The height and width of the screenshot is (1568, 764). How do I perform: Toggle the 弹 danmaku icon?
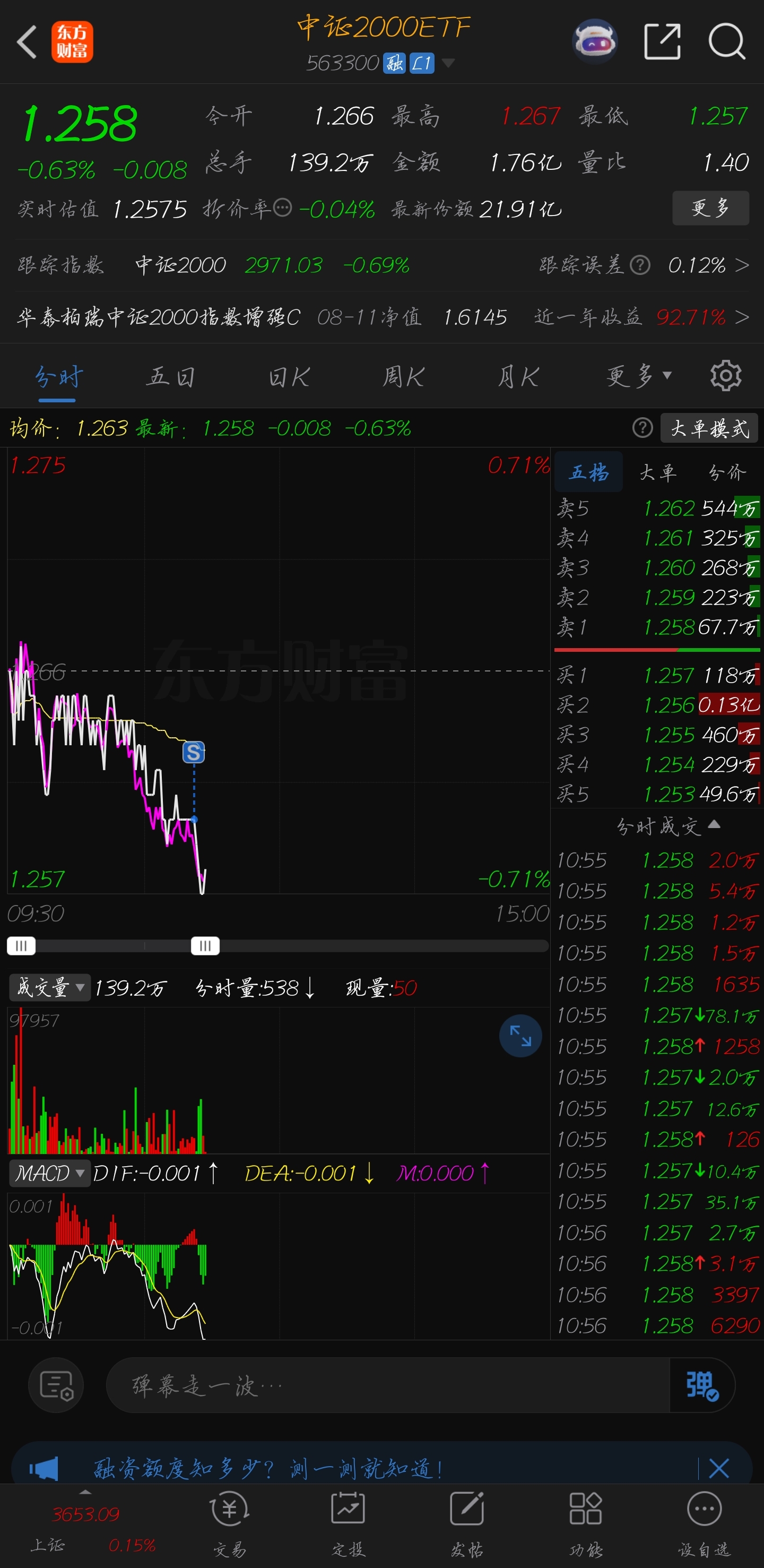pos(702,1386)
